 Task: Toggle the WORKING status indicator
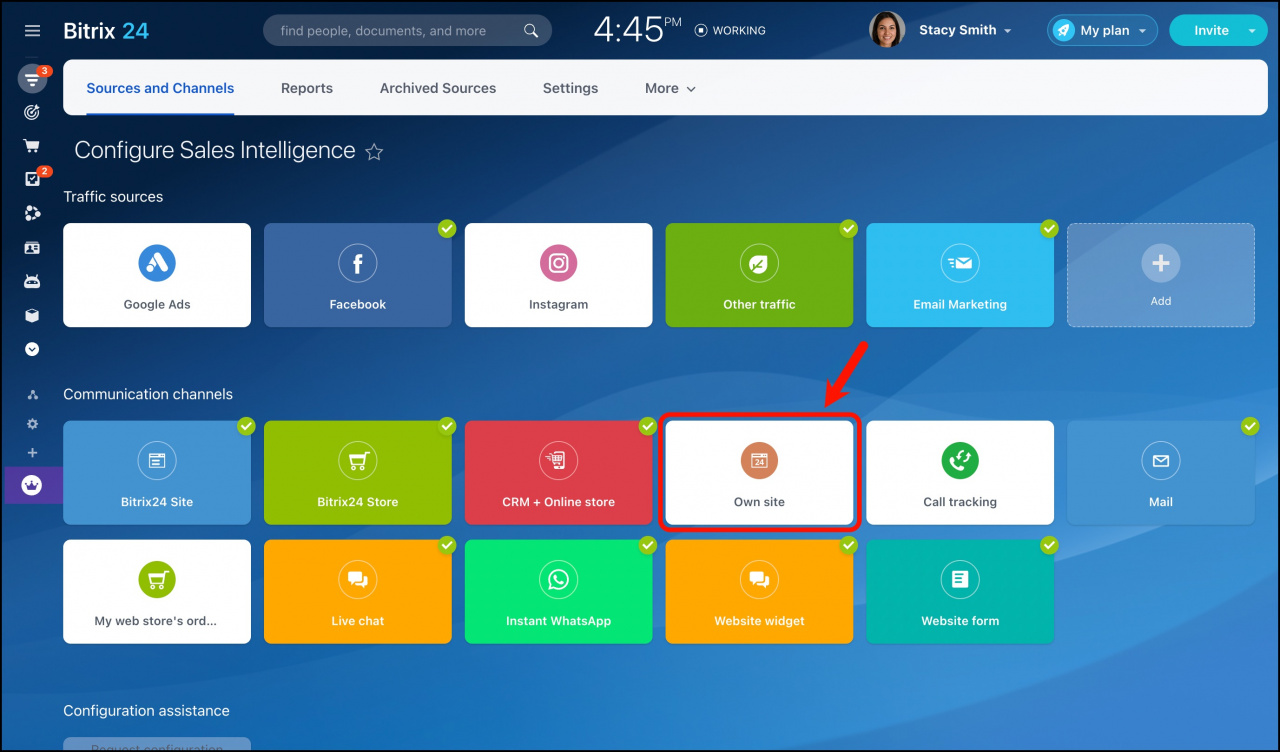(x=730, y=31)
